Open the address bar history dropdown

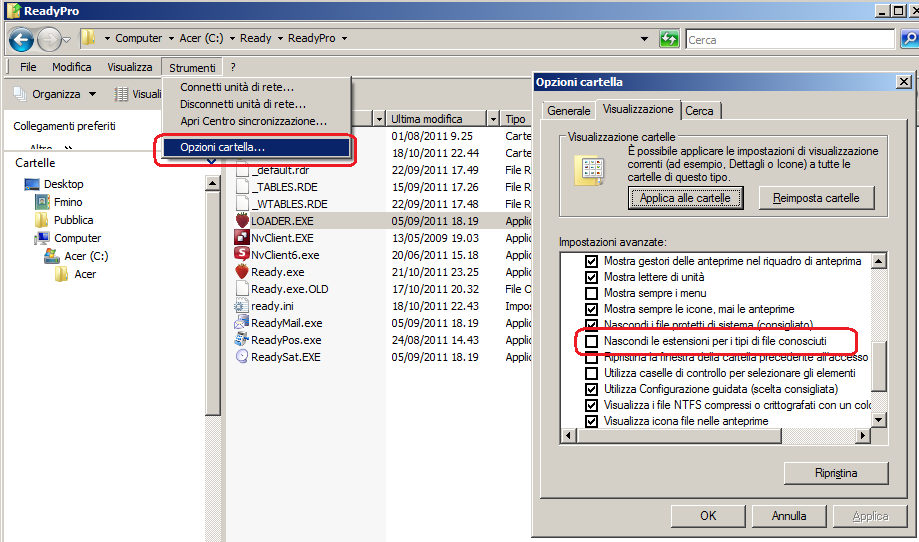pyautogui.click(x=644, y=39)
